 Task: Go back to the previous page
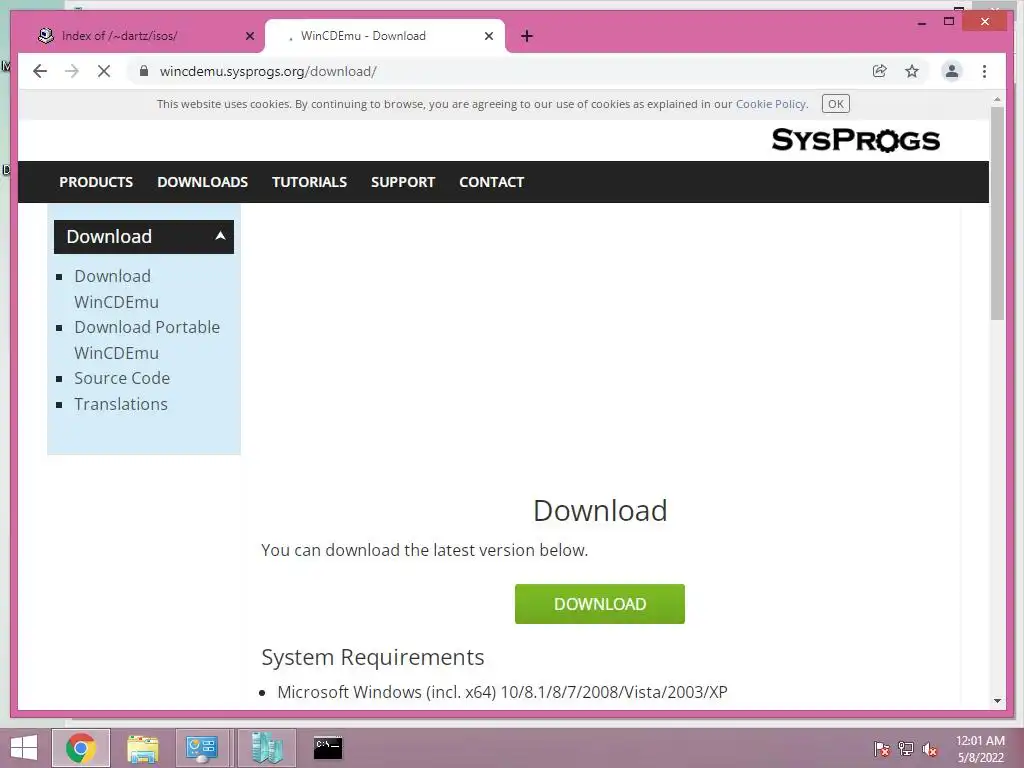click(40, 71)
